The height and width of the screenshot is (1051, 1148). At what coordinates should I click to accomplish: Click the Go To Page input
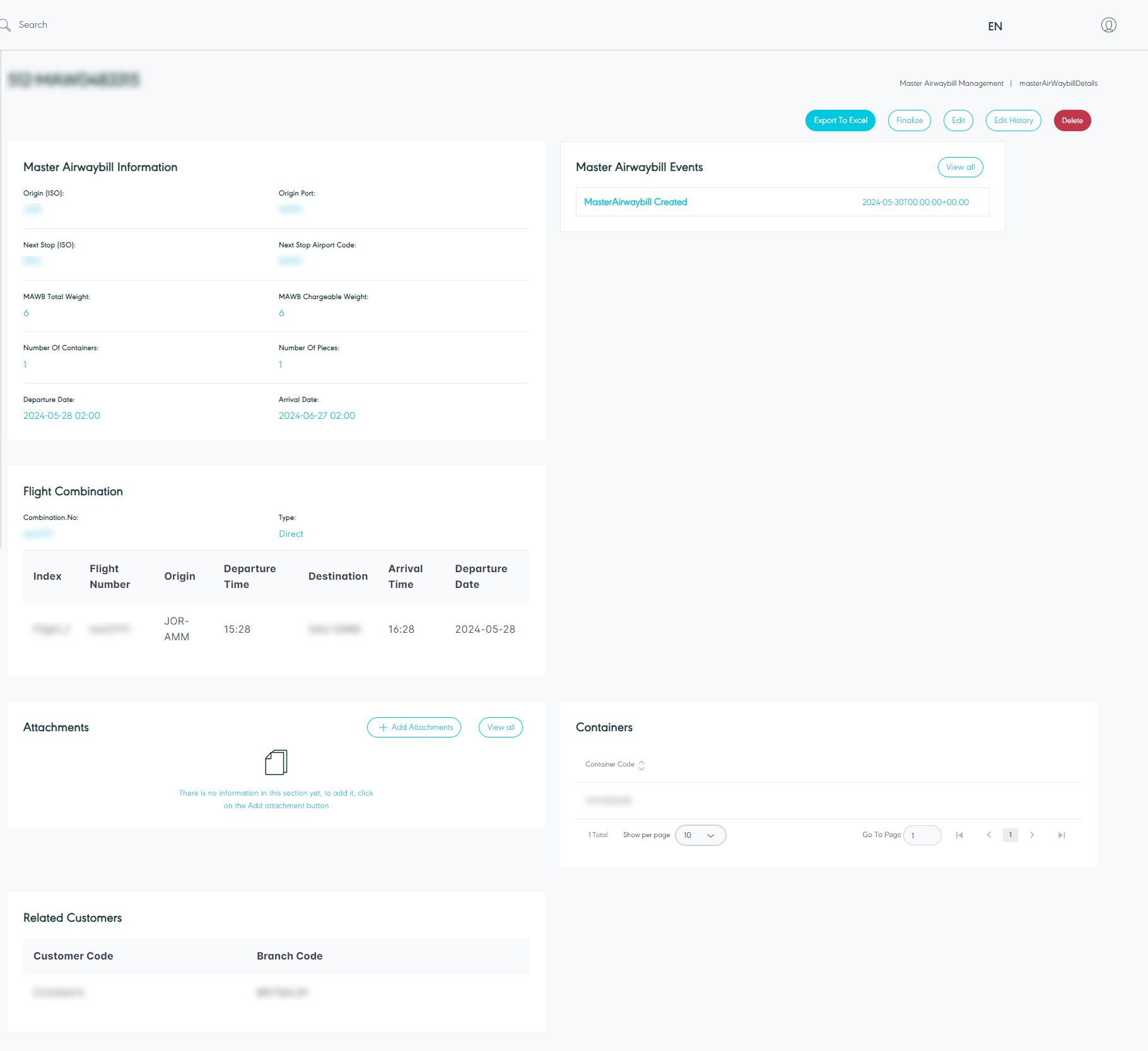pyautogui.click(x=922, y=835)
